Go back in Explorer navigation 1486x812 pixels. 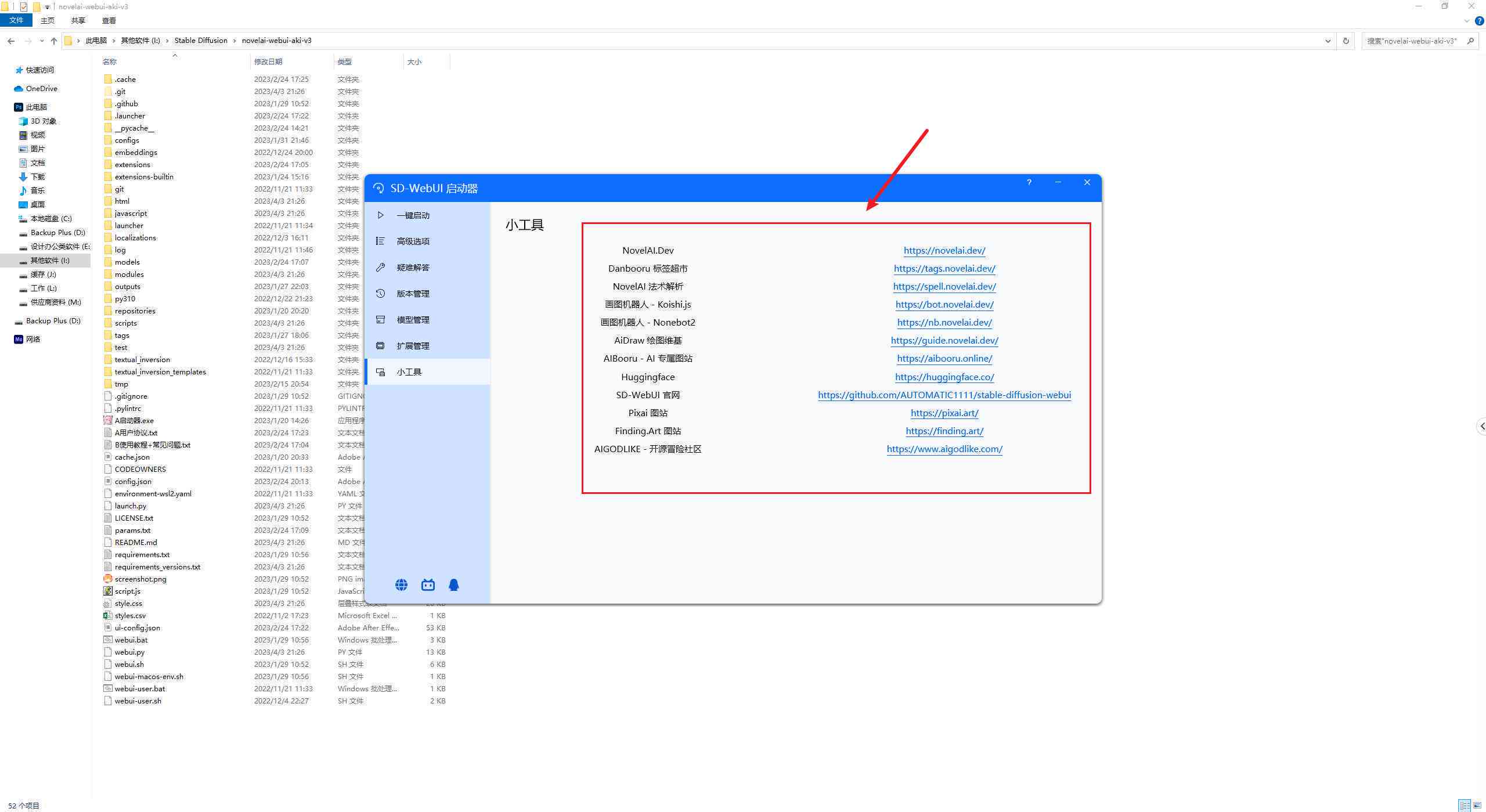pos(11,41)
